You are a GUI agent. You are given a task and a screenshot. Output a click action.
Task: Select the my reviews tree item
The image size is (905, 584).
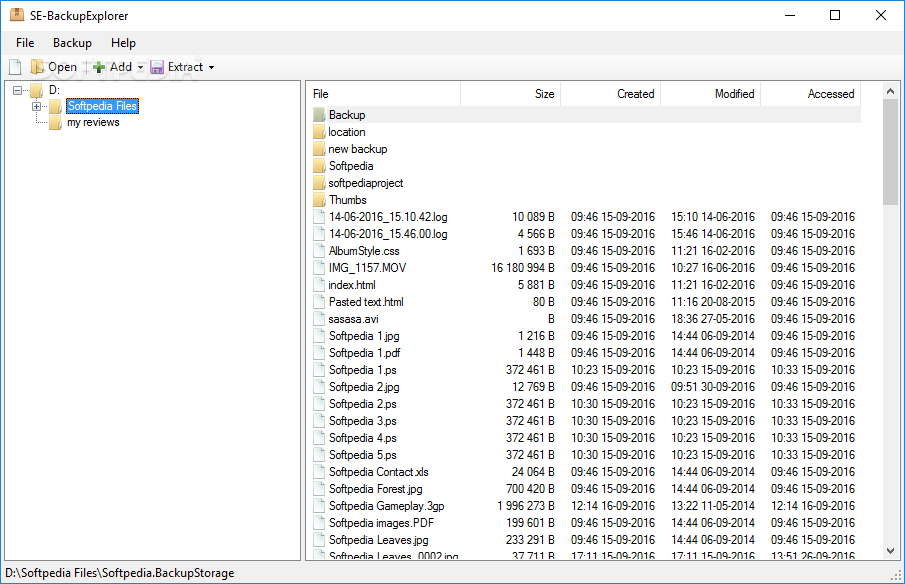pos(93,122)
